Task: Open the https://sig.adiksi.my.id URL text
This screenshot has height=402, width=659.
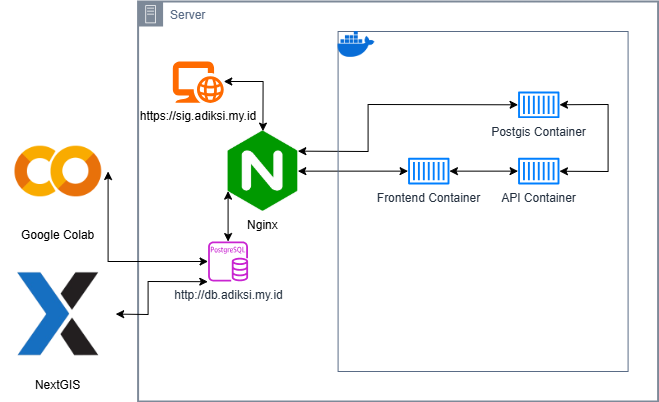Action: 200,116
